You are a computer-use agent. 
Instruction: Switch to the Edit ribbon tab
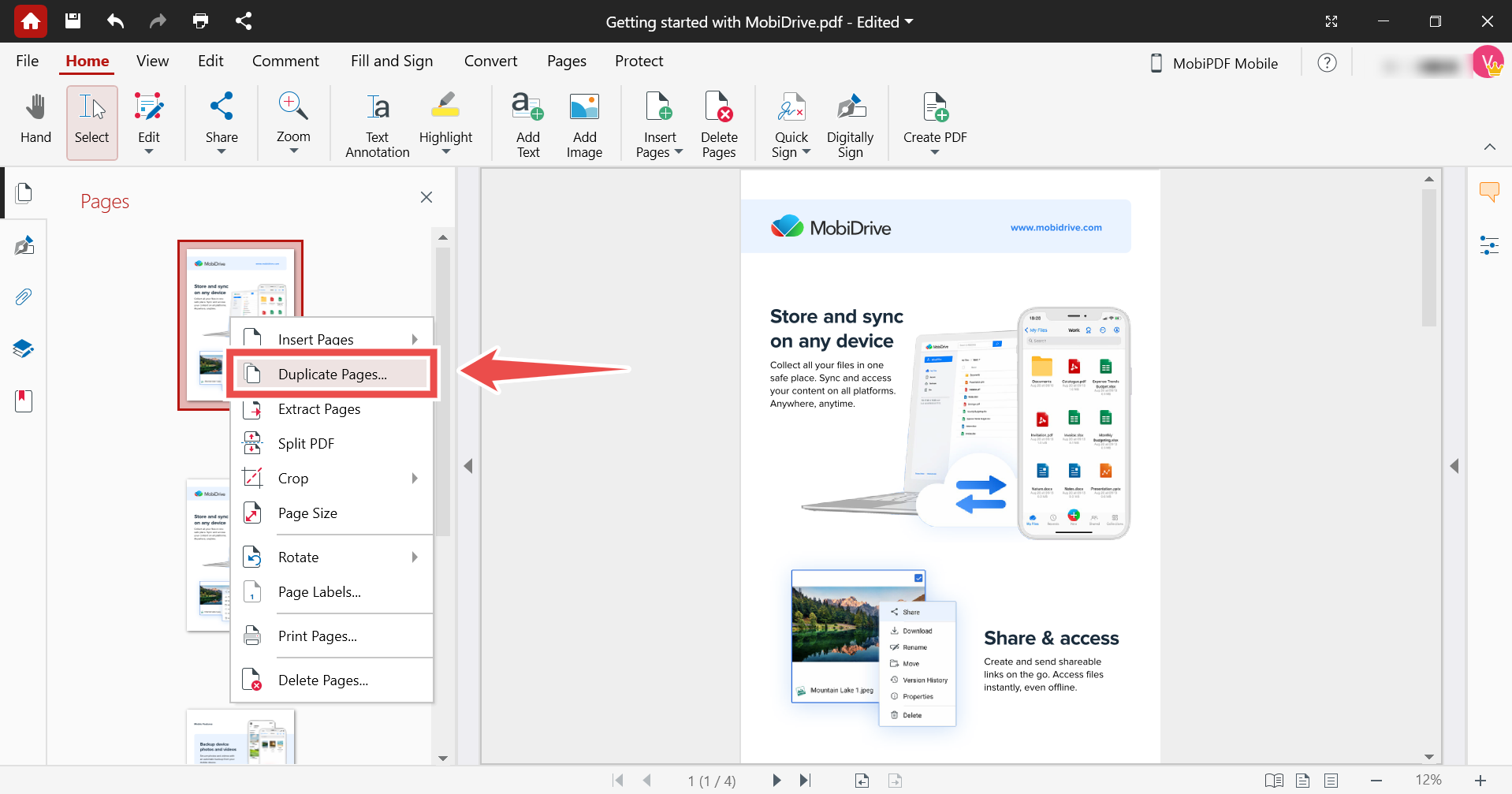(x=210, y=61)
